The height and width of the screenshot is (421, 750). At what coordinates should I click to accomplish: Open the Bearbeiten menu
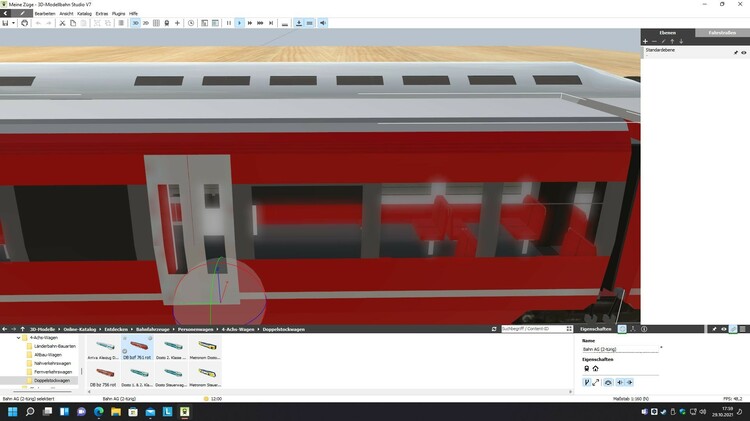click(x=45, y=13)
